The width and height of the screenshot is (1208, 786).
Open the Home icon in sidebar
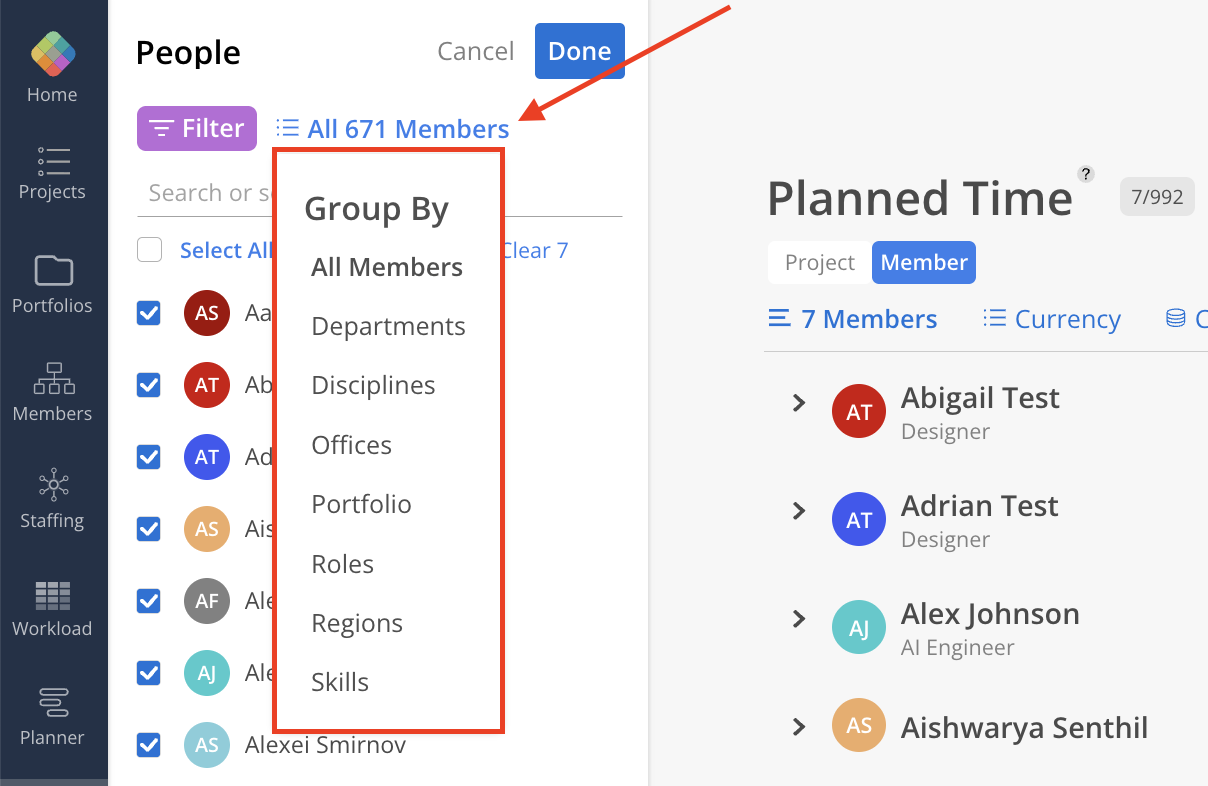(52, 55)
